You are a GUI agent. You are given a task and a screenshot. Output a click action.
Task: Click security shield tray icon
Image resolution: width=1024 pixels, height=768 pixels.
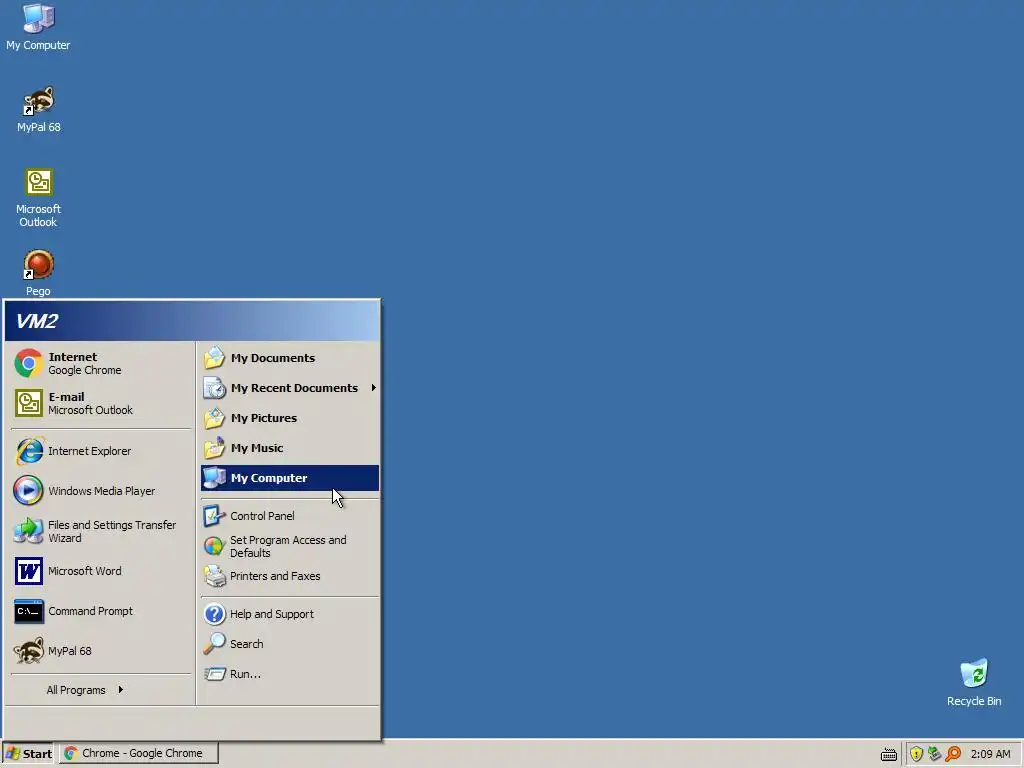click(916, 754)
